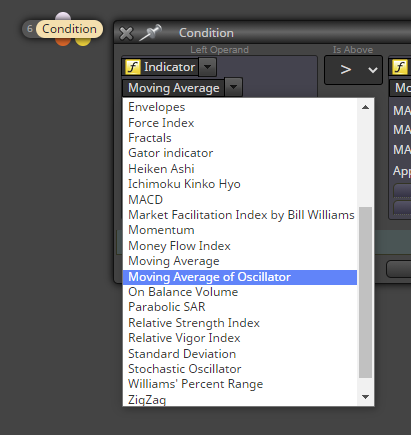The width and height of the screenshot is (411, 435).
Task: Pick Parabolic SAR from the list
Action: tap(240, 307)
